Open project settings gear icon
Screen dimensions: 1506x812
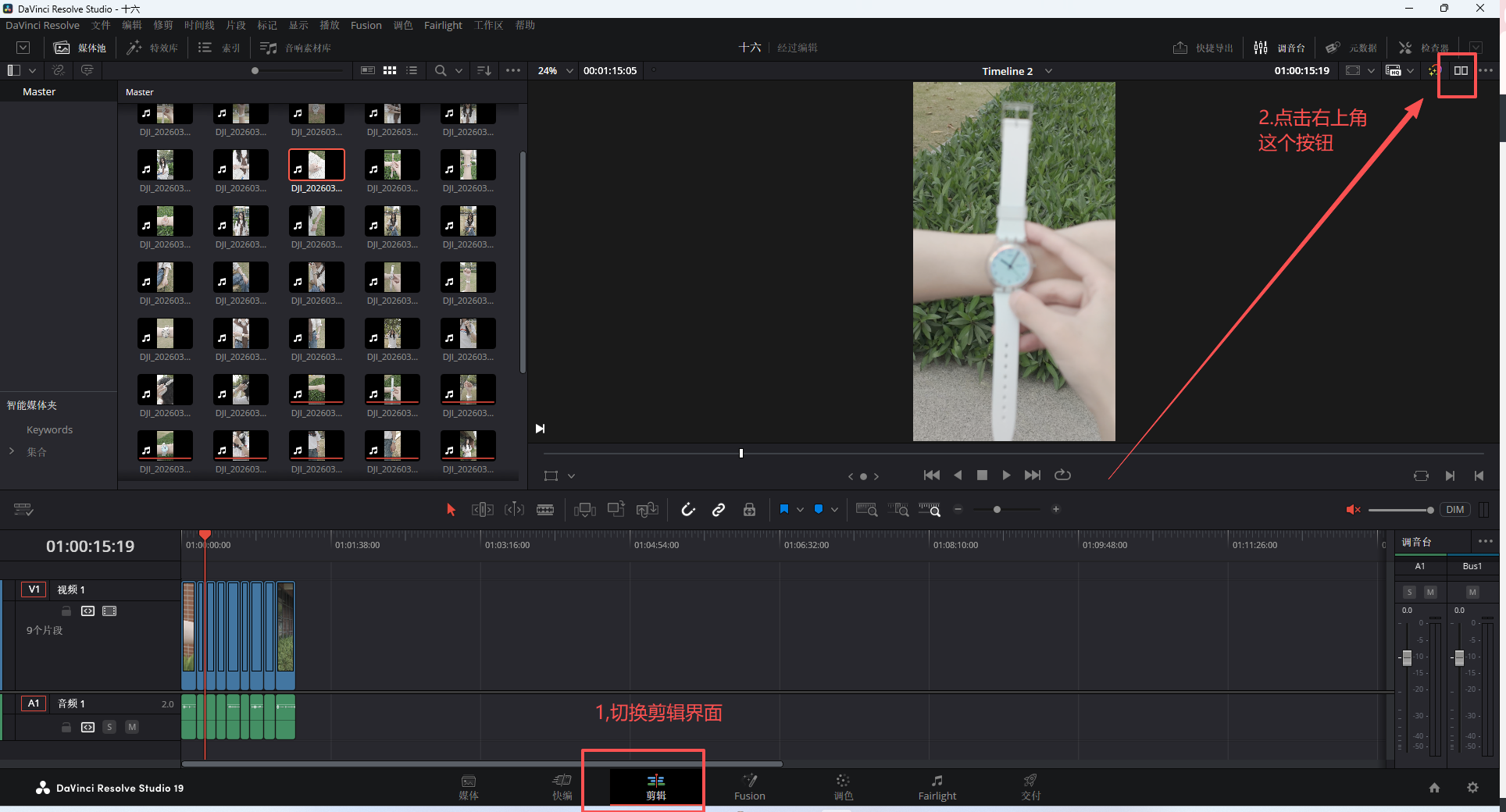click(1472, 787)
